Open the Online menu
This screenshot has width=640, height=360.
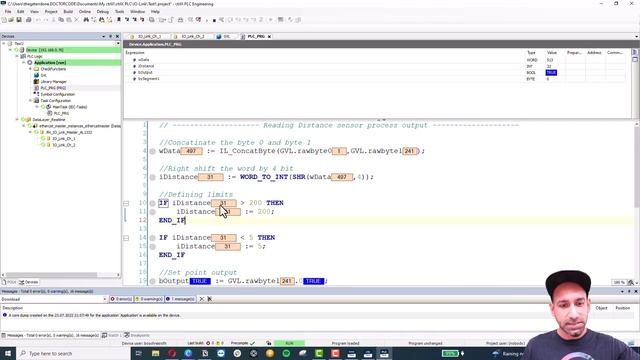coord(85,12)
